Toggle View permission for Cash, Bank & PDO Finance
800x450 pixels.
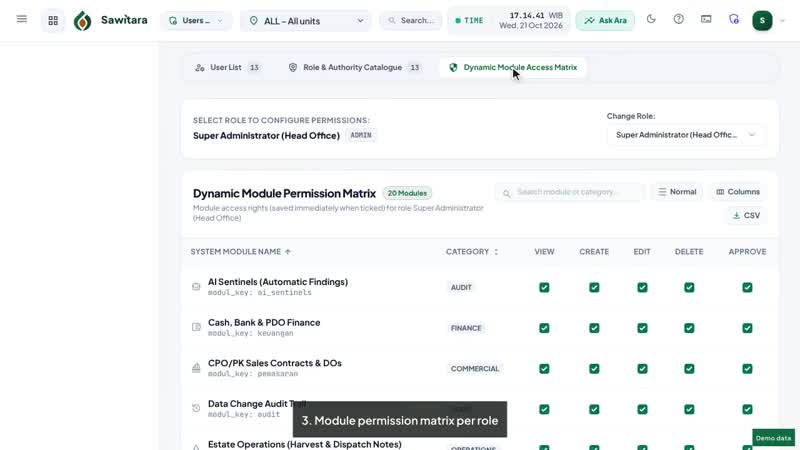click(544, 328)
